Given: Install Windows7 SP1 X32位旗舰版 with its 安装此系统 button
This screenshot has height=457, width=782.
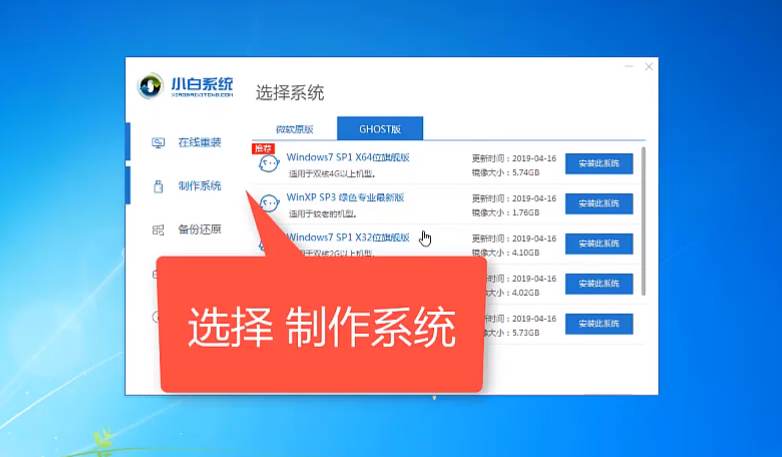Looking at the screenshot, I should coord(599,244).
